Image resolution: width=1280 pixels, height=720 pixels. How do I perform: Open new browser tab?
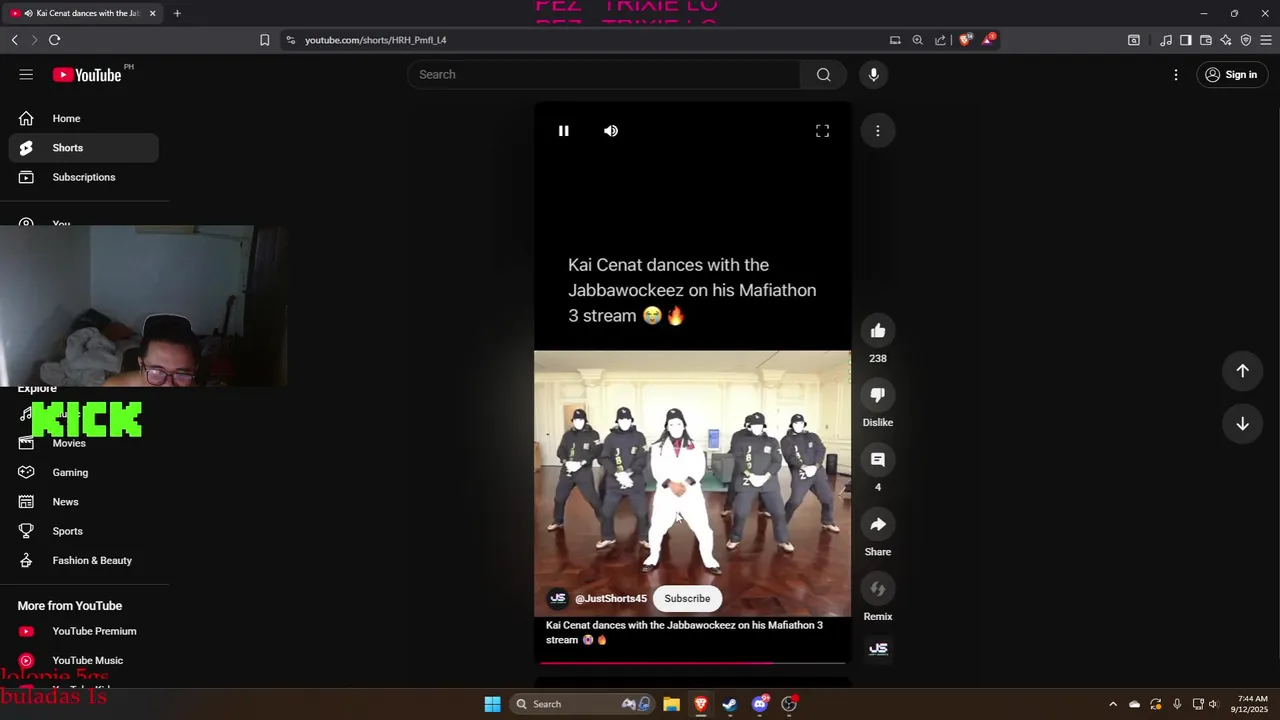(x=177, y=13)
